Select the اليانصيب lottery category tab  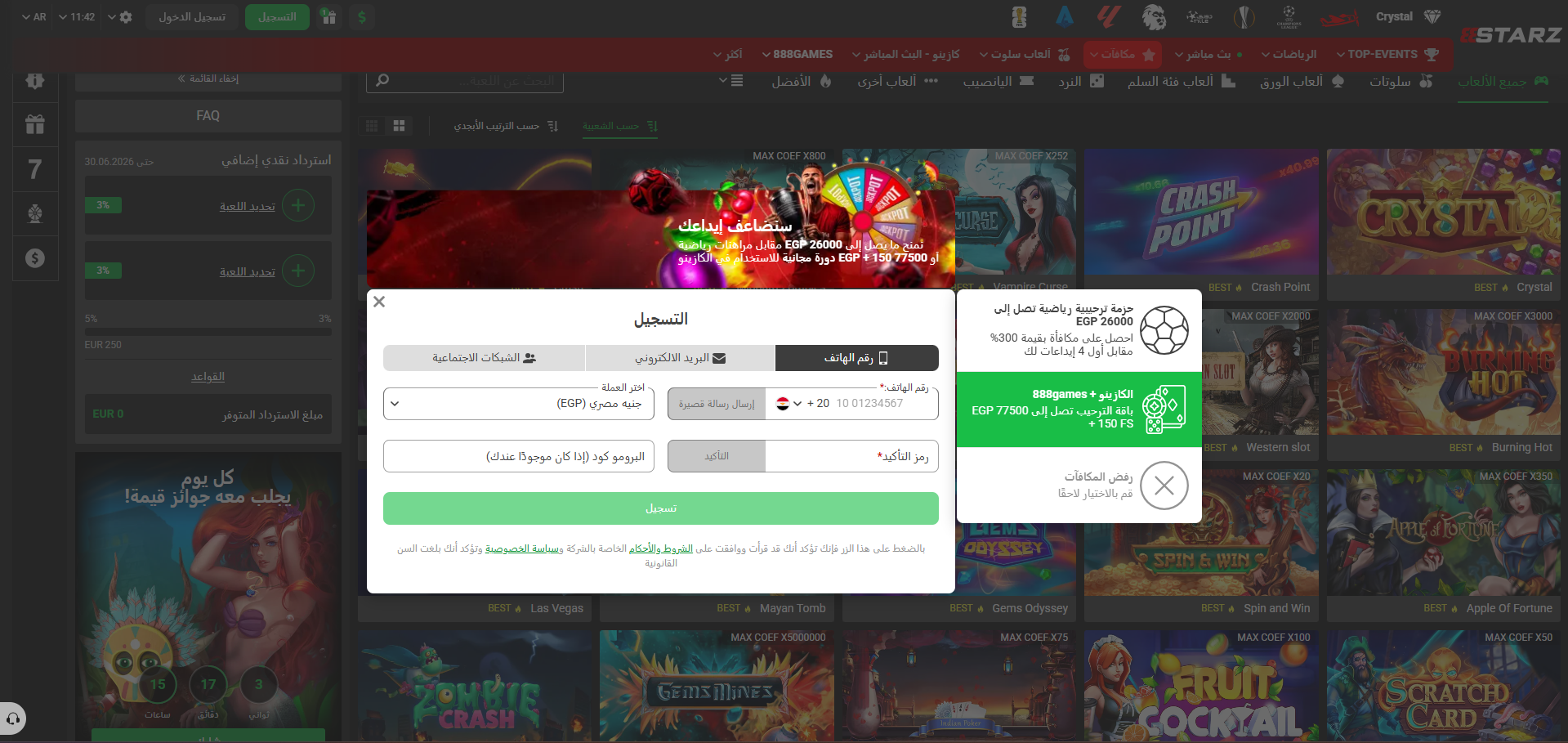pos(998,82)
